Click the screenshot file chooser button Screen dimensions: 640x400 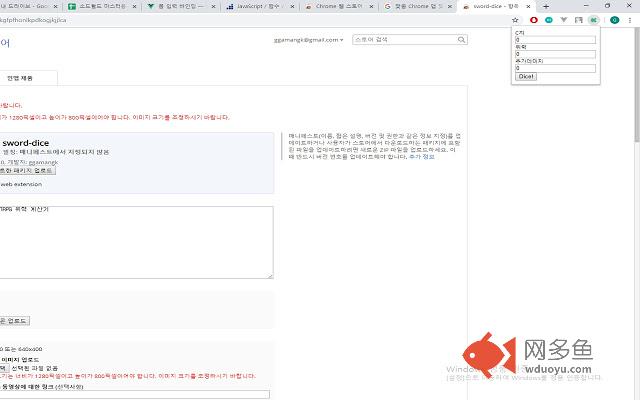[4, 368]
